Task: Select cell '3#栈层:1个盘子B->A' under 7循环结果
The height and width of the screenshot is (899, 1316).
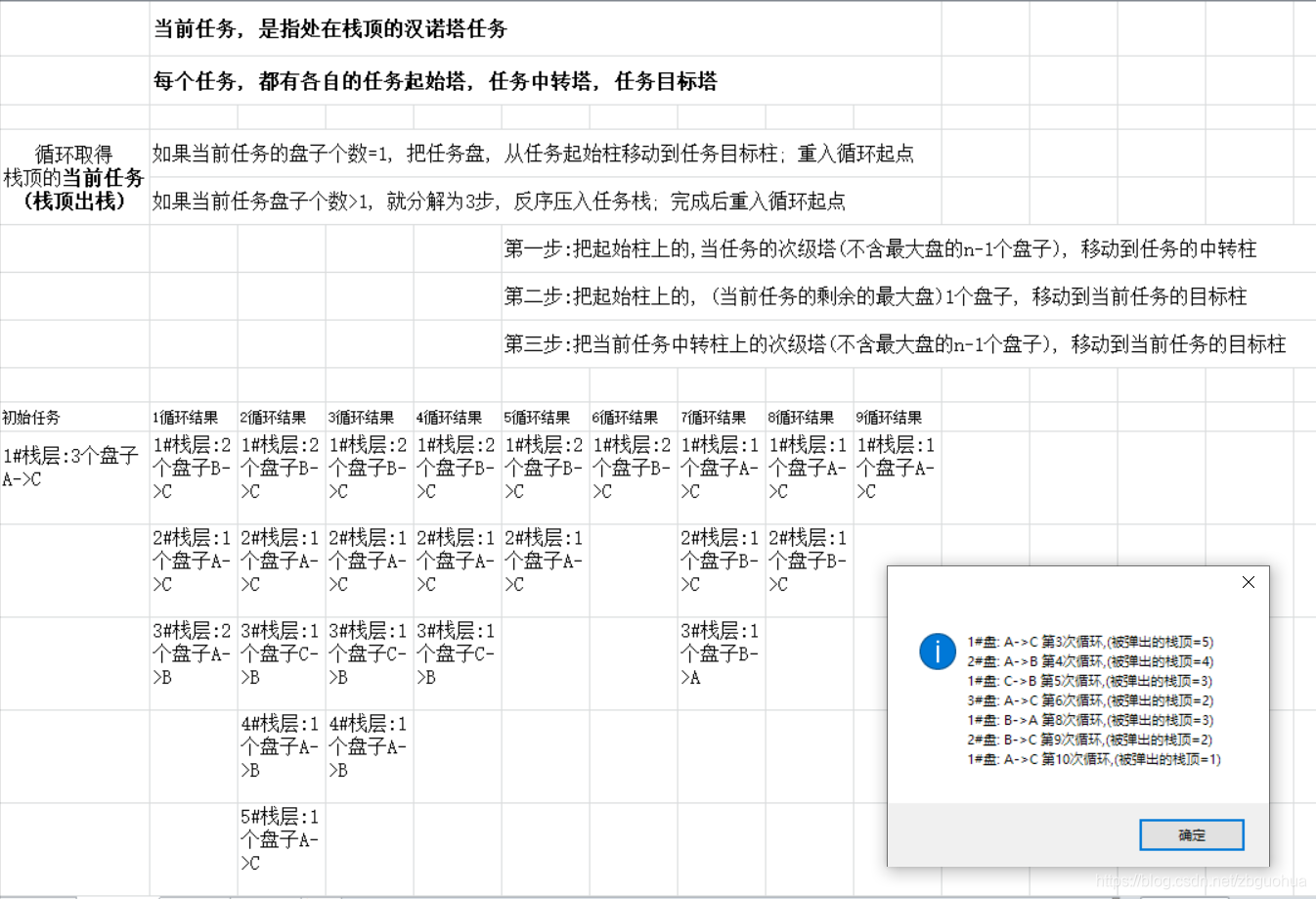Action: click(722, 663)
